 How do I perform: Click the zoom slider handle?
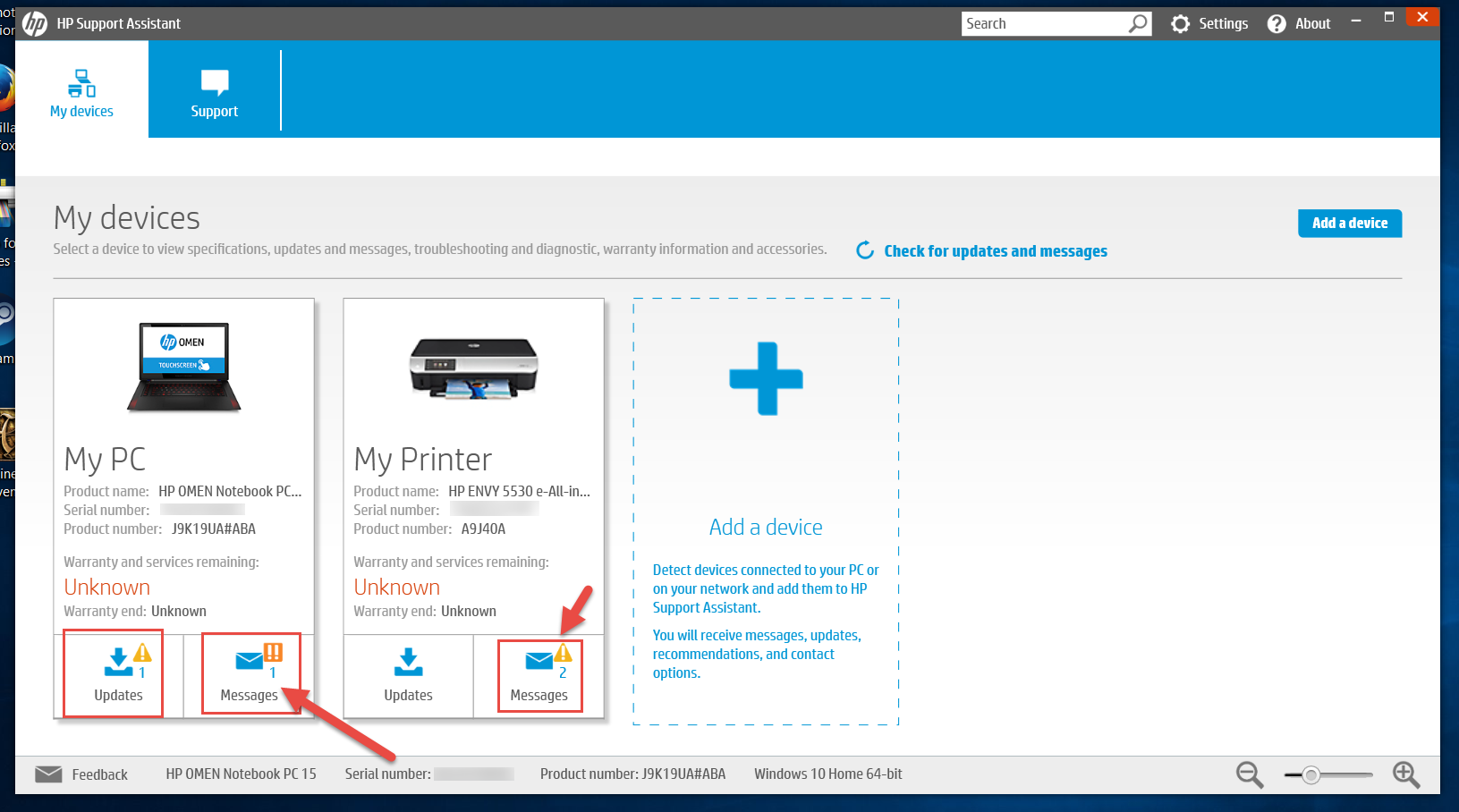tap(1311, 775)
